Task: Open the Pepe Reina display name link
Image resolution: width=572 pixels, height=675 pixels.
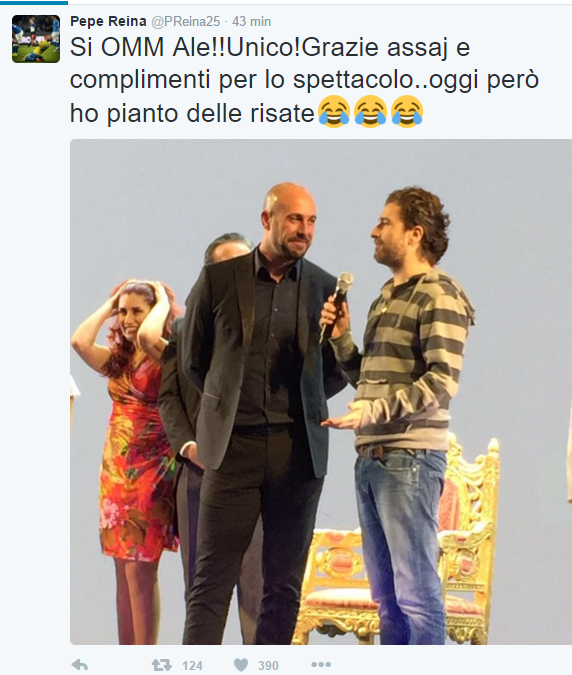Action: pos(108,21)
